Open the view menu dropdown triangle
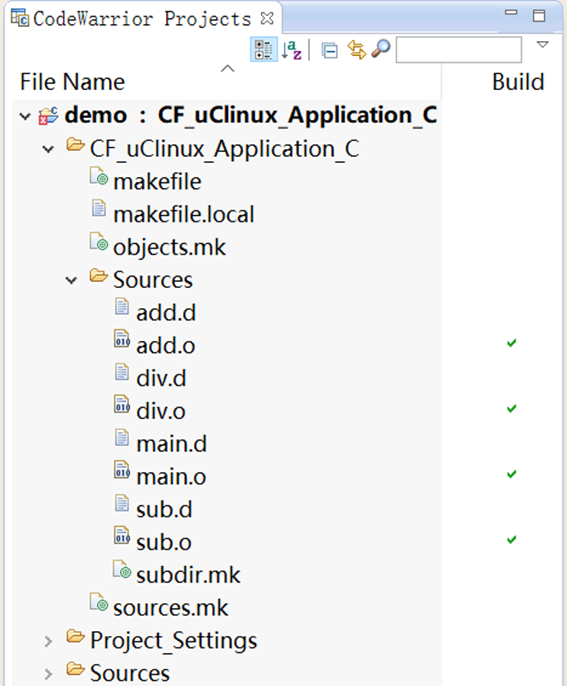This screenshot has width=567, height=686. coord(542,44)
